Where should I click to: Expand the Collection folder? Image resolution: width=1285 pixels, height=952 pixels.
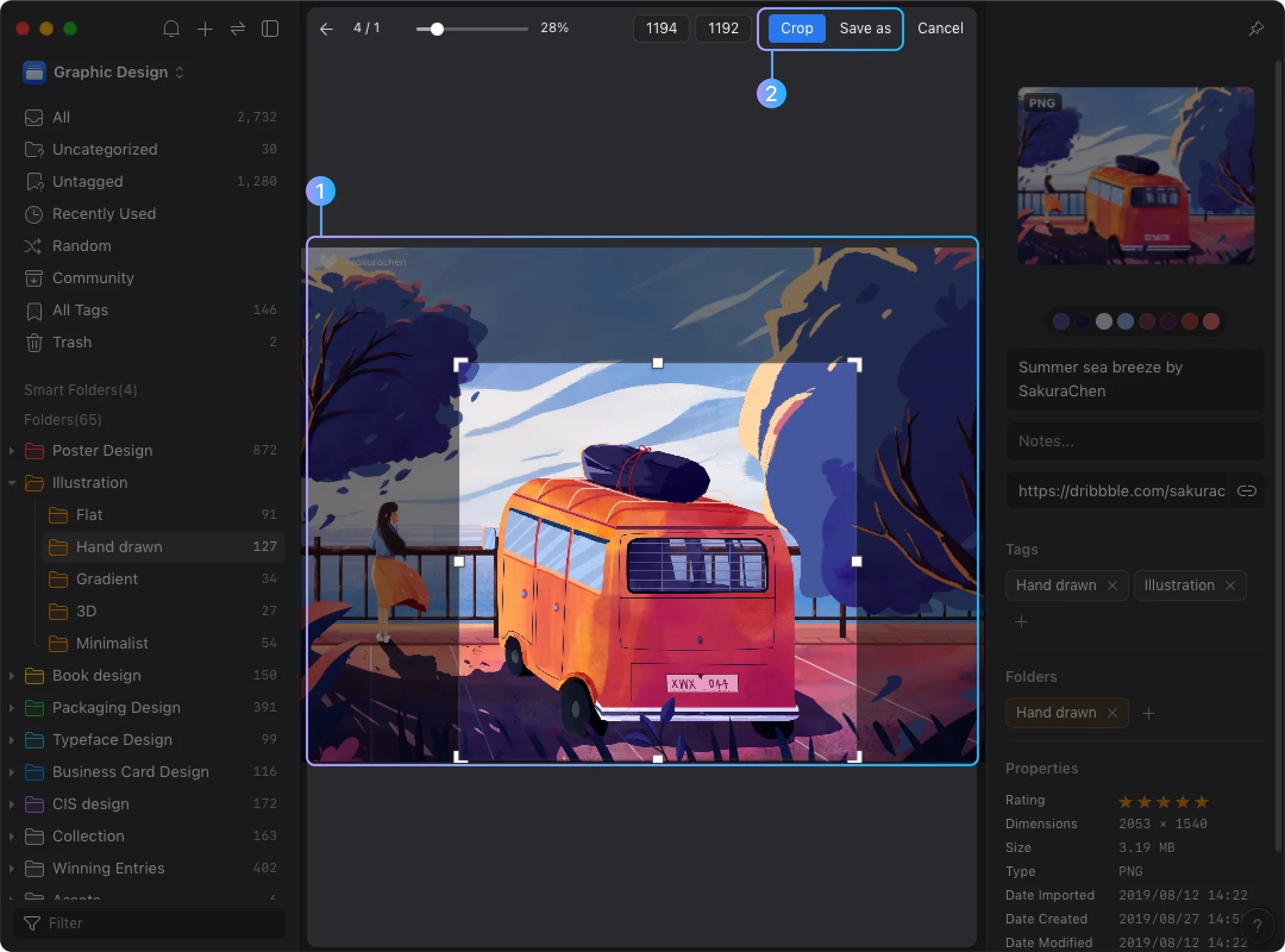point(11,836)
